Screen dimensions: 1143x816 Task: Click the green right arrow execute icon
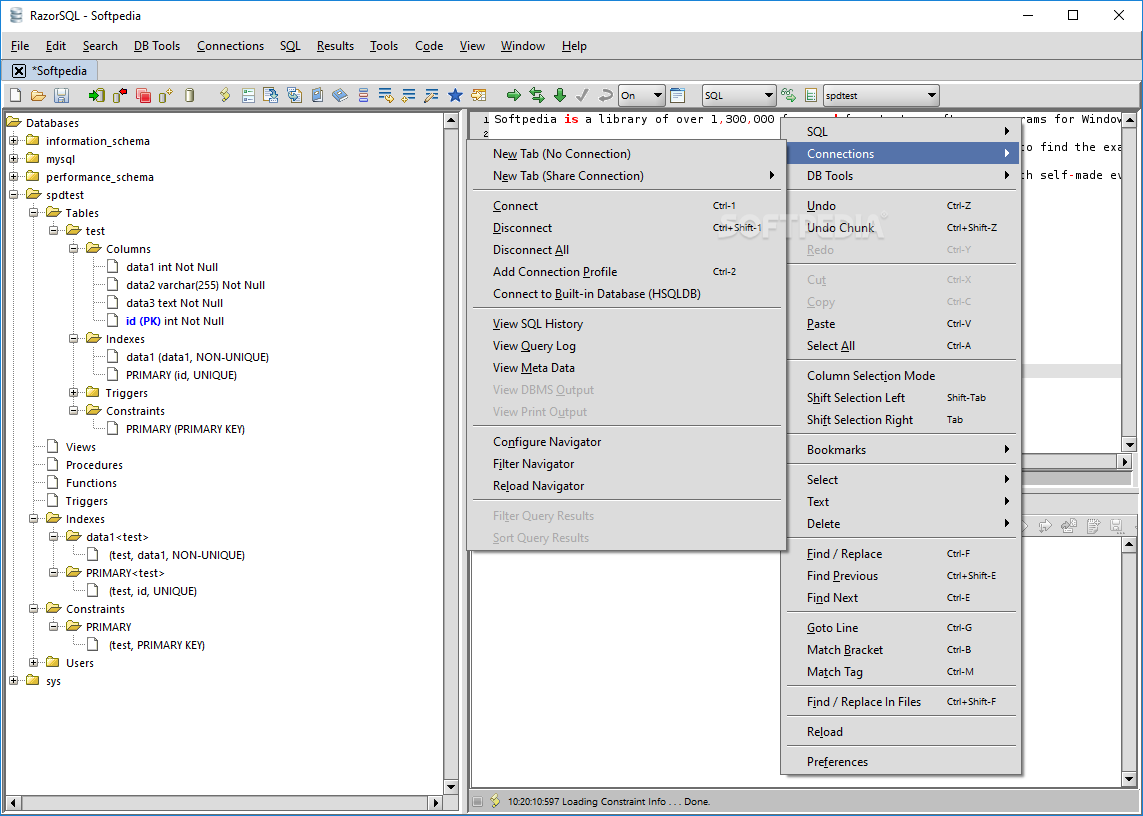coord(513,95)
